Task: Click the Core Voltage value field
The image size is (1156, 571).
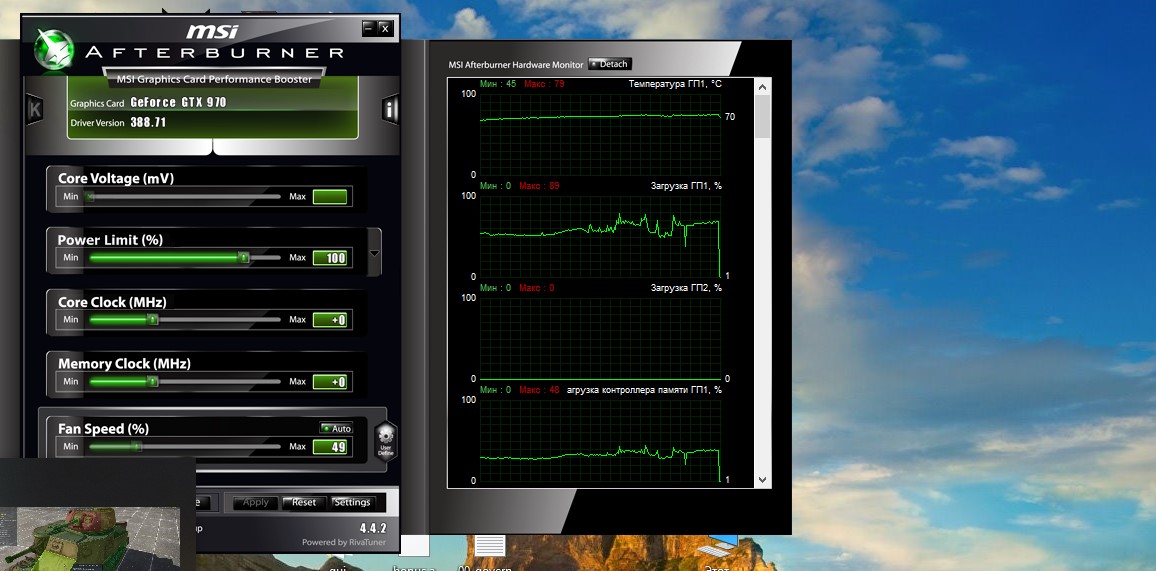Action: click(x=330, y=197)
